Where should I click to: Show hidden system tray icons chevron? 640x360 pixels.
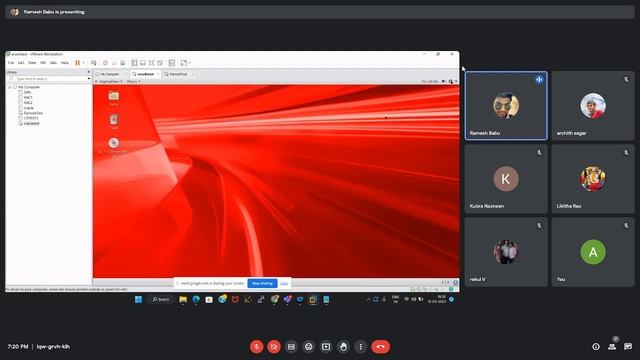tap(368, 300)
